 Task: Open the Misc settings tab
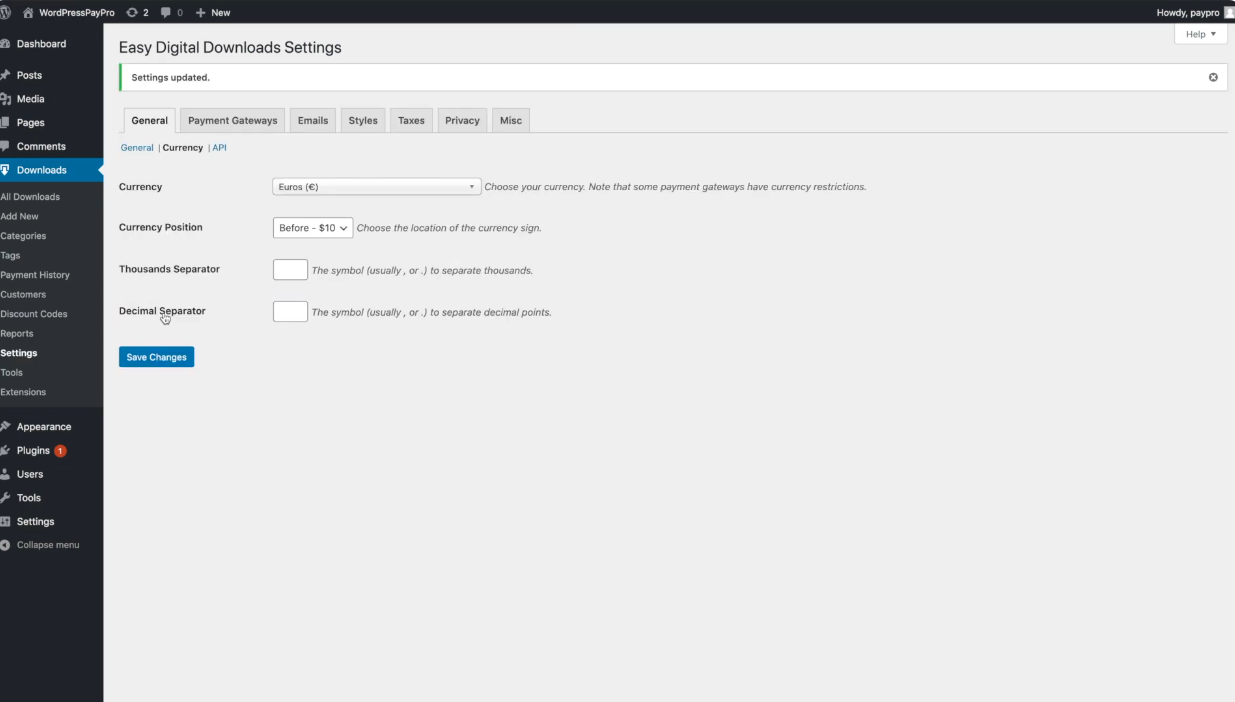click(510, 120)
